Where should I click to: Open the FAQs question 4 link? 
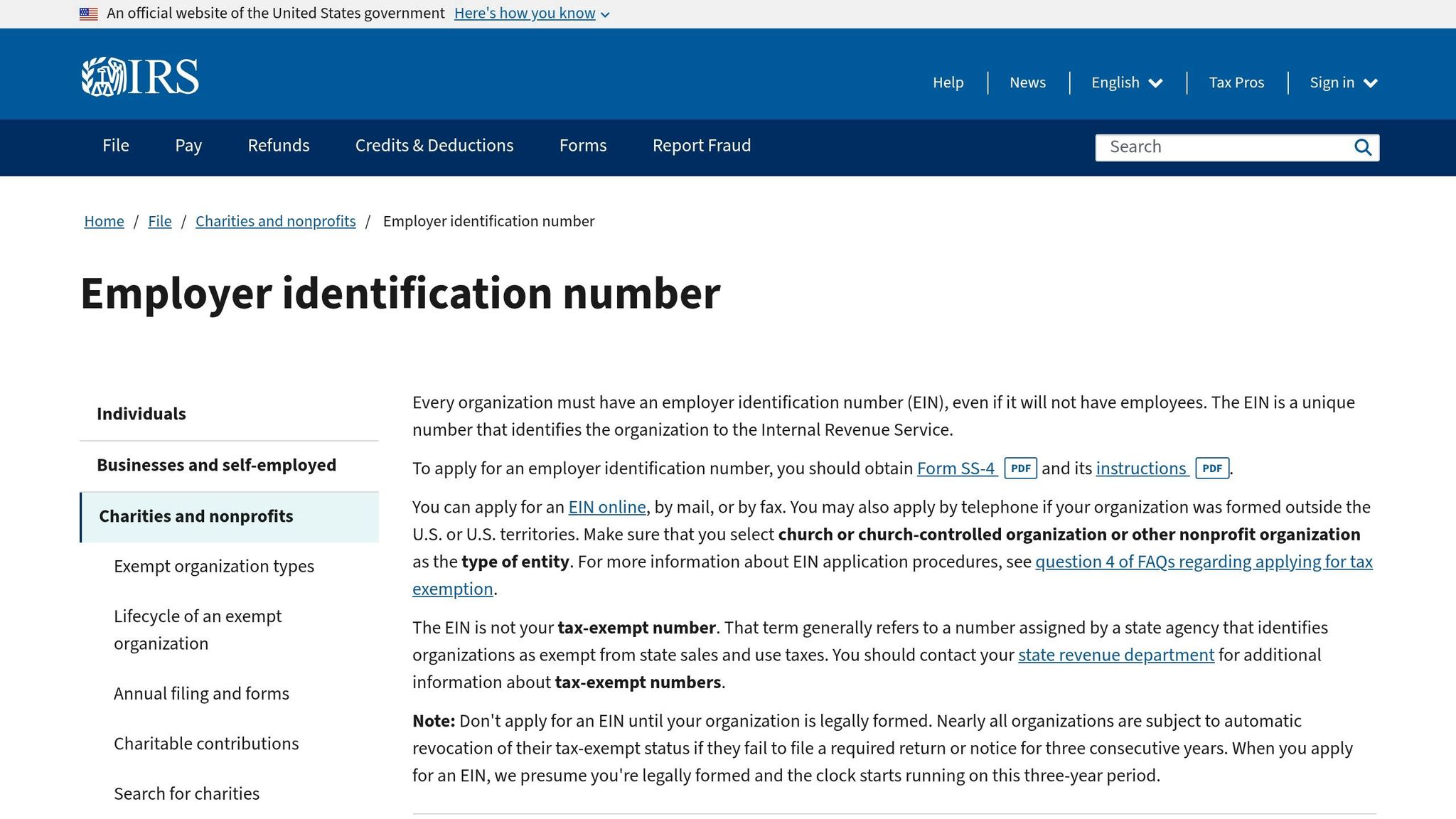1204,562
